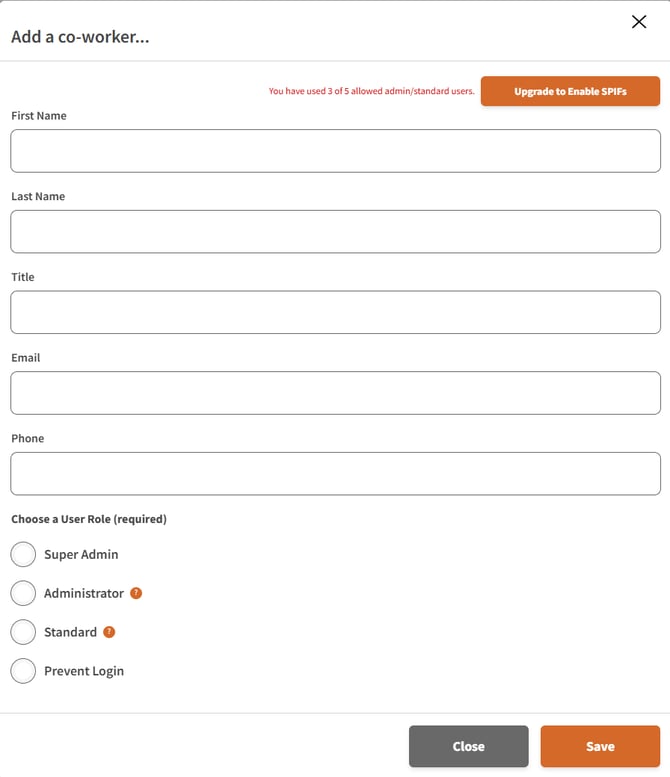Choose the Administrator radio option
Image resolution: width=670 pixels, height=777 pixels.
(23, 593)
